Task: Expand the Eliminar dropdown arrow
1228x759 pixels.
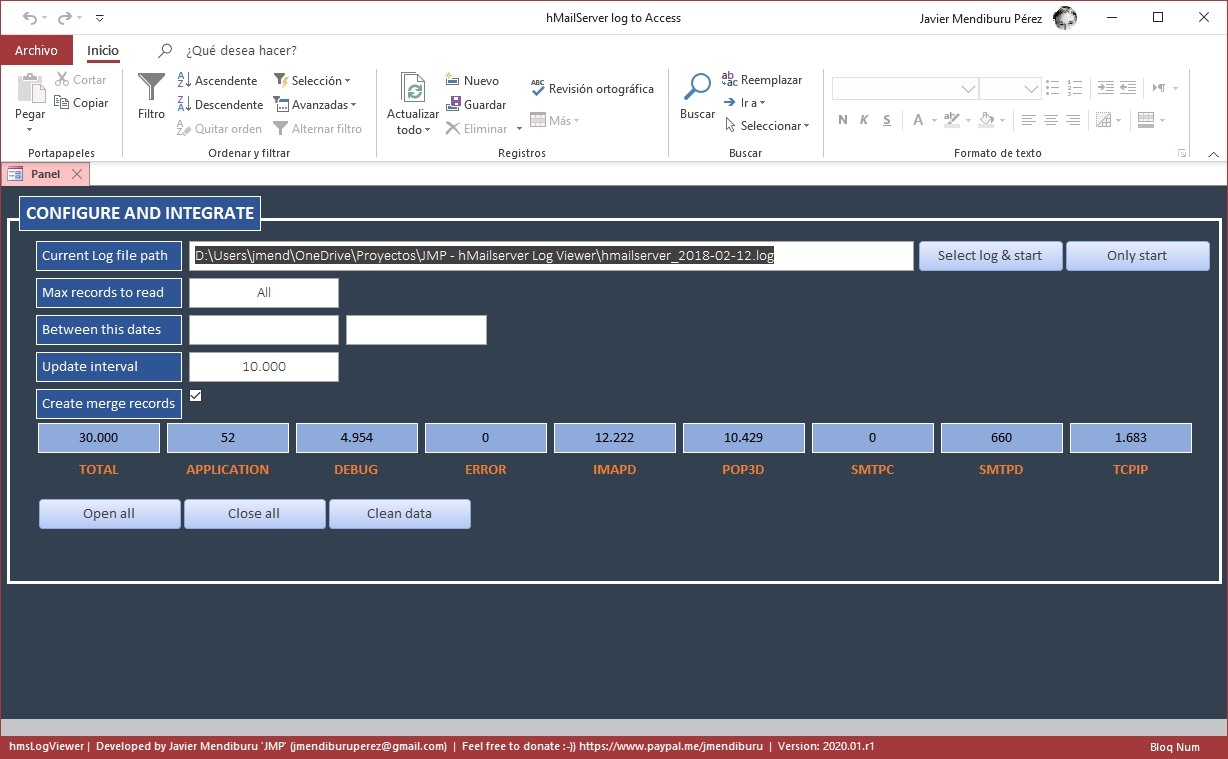Action: click(519, 129)
